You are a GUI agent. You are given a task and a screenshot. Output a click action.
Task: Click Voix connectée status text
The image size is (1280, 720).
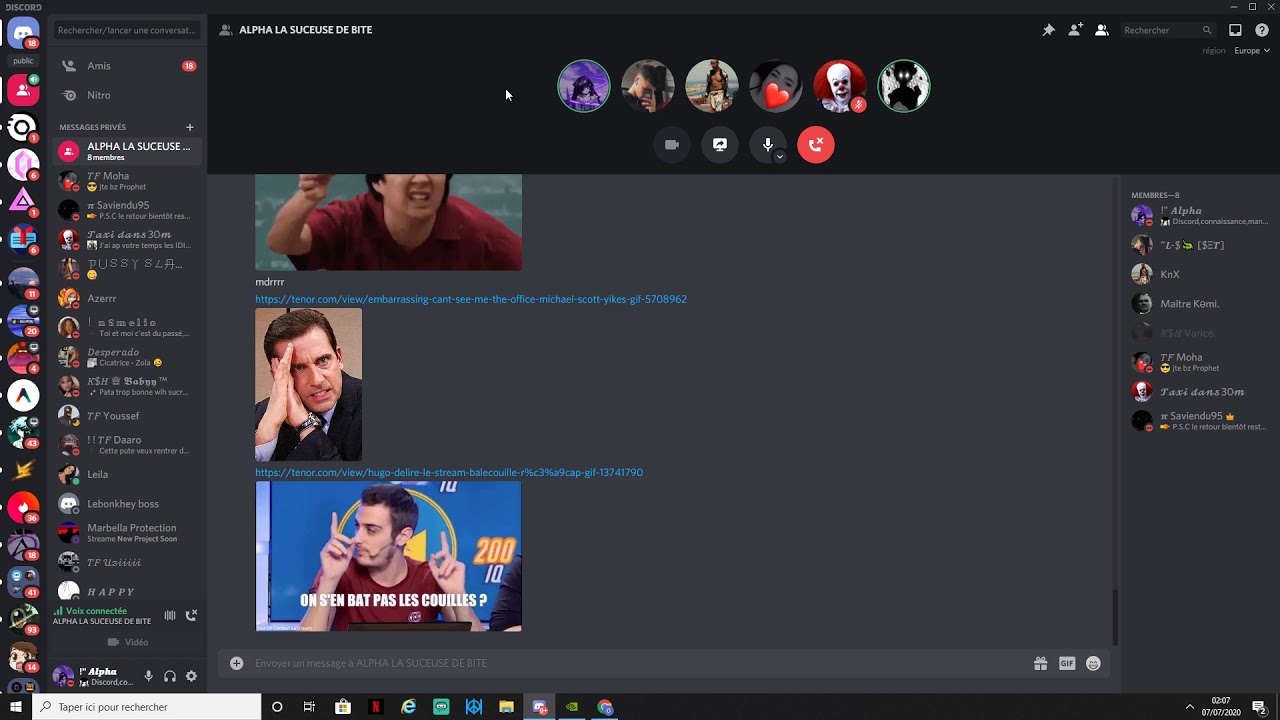(96, 610)
